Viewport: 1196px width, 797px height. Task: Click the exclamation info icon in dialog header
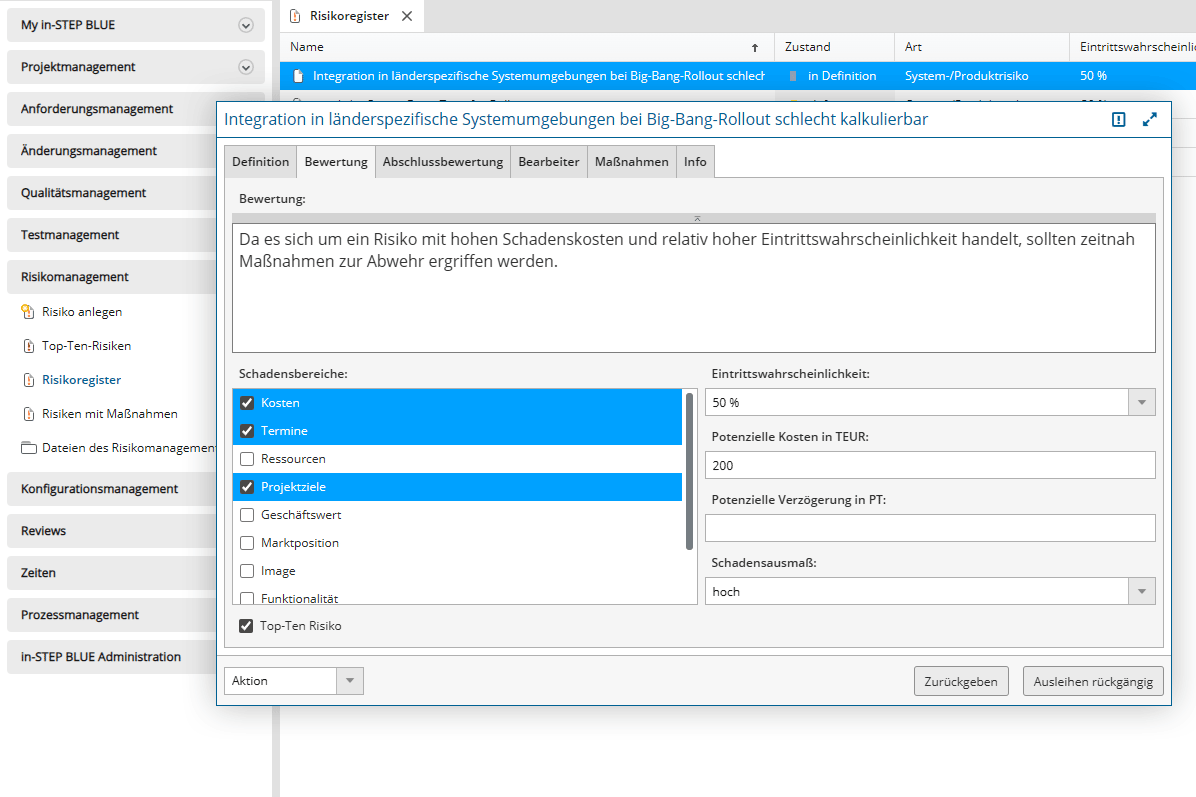click(1119, 120)
